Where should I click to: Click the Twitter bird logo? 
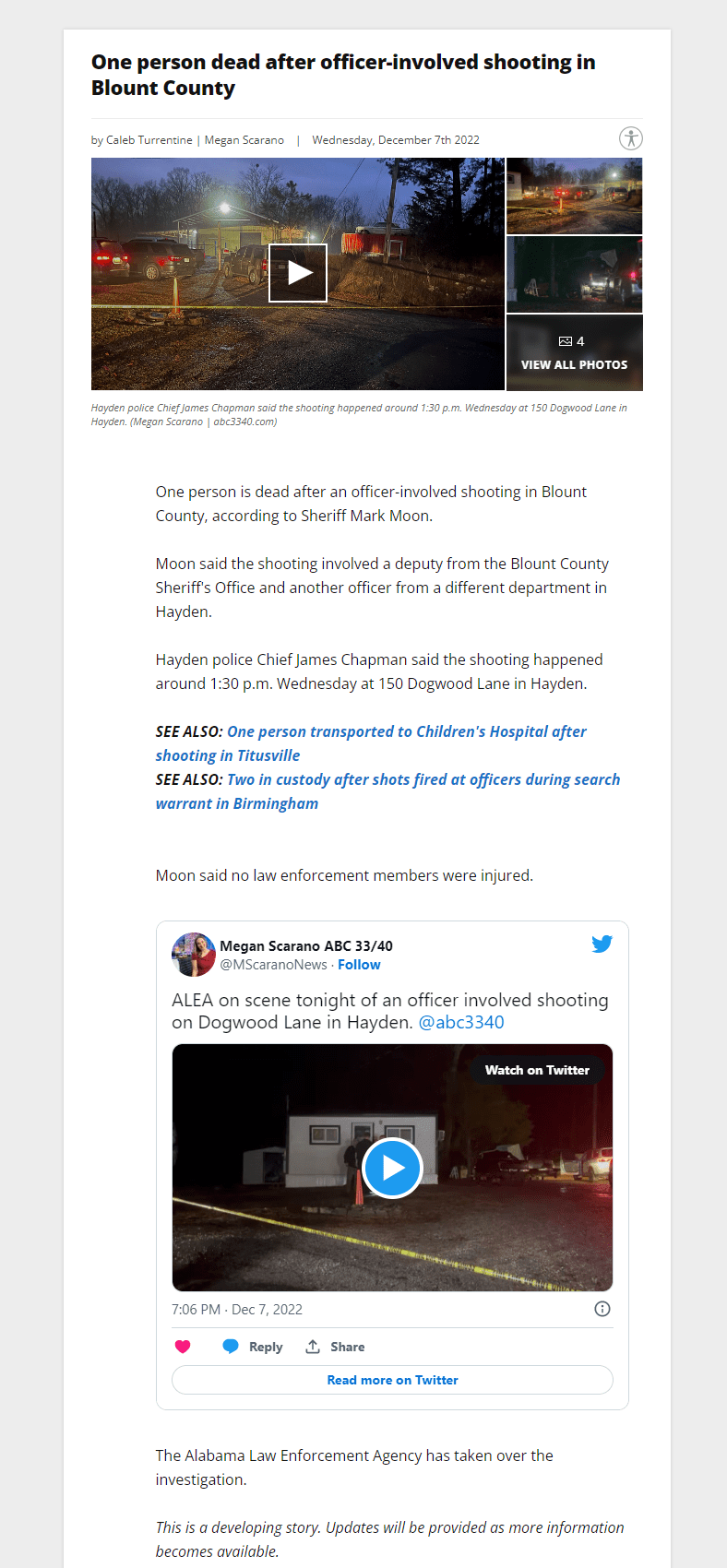pyautogui.click(x=602, y=944)
